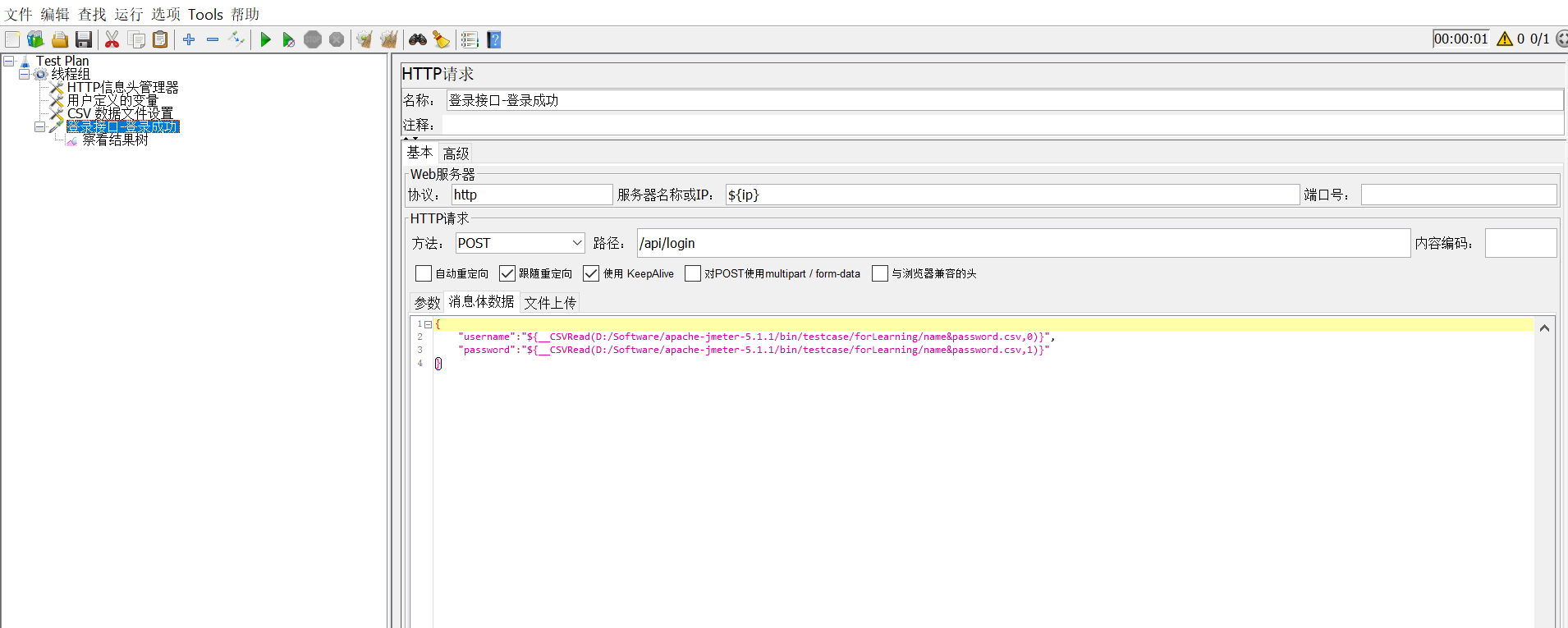The height and width of the screenshot is (628, 1568).
Task: Click the warning triangle error counter
Action: 1505,39
